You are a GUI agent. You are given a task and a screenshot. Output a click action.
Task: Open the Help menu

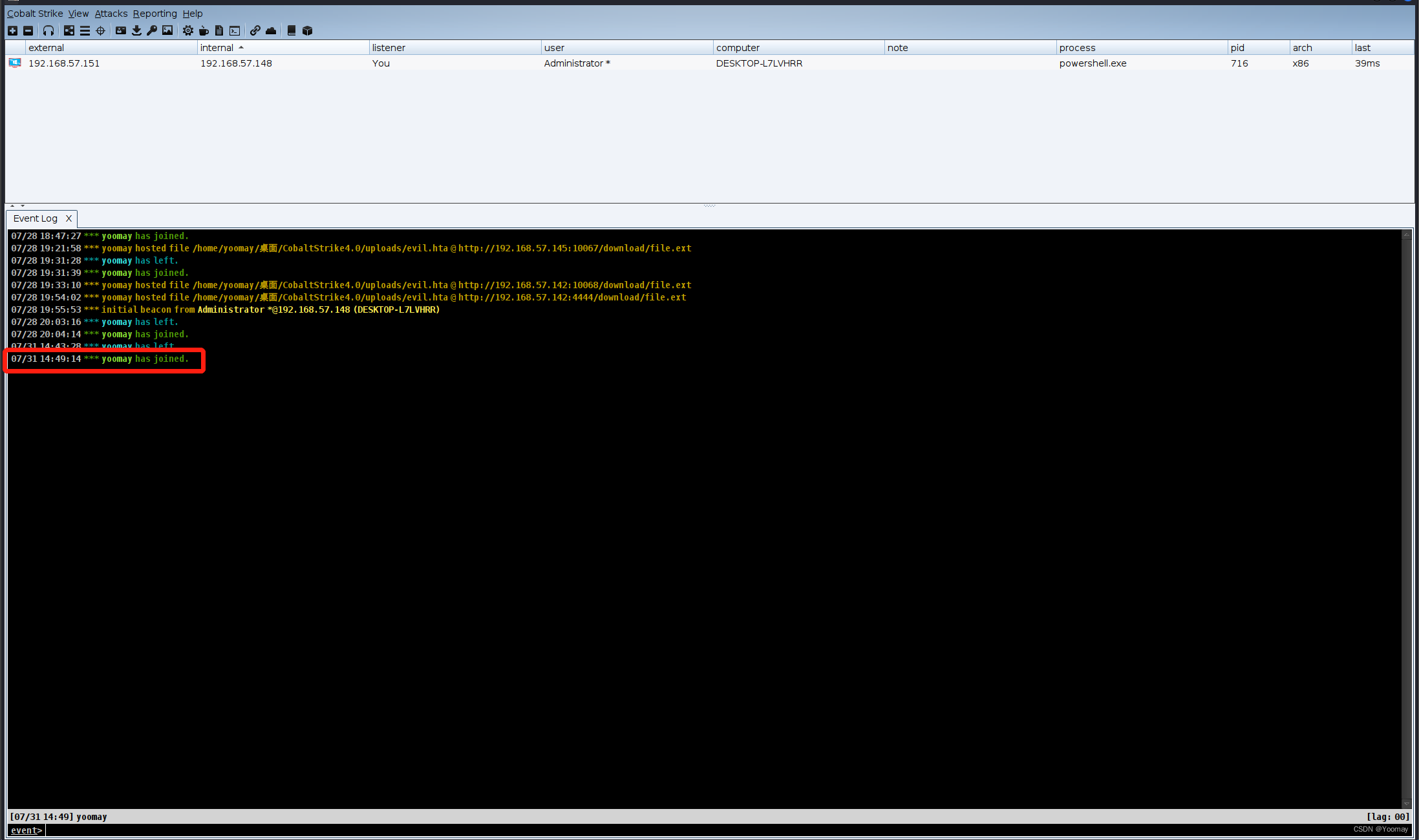point(193,14)
